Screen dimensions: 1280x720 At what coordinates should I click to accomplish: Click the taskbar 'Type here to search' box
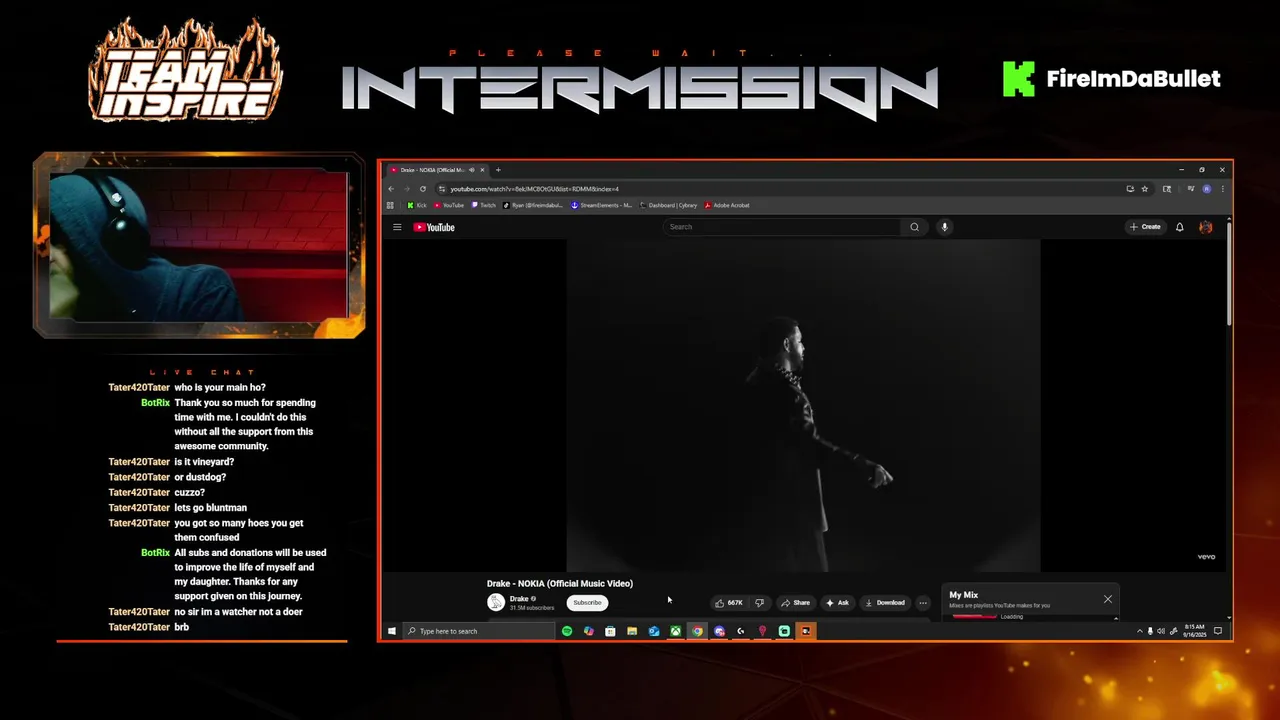[480, 631]
